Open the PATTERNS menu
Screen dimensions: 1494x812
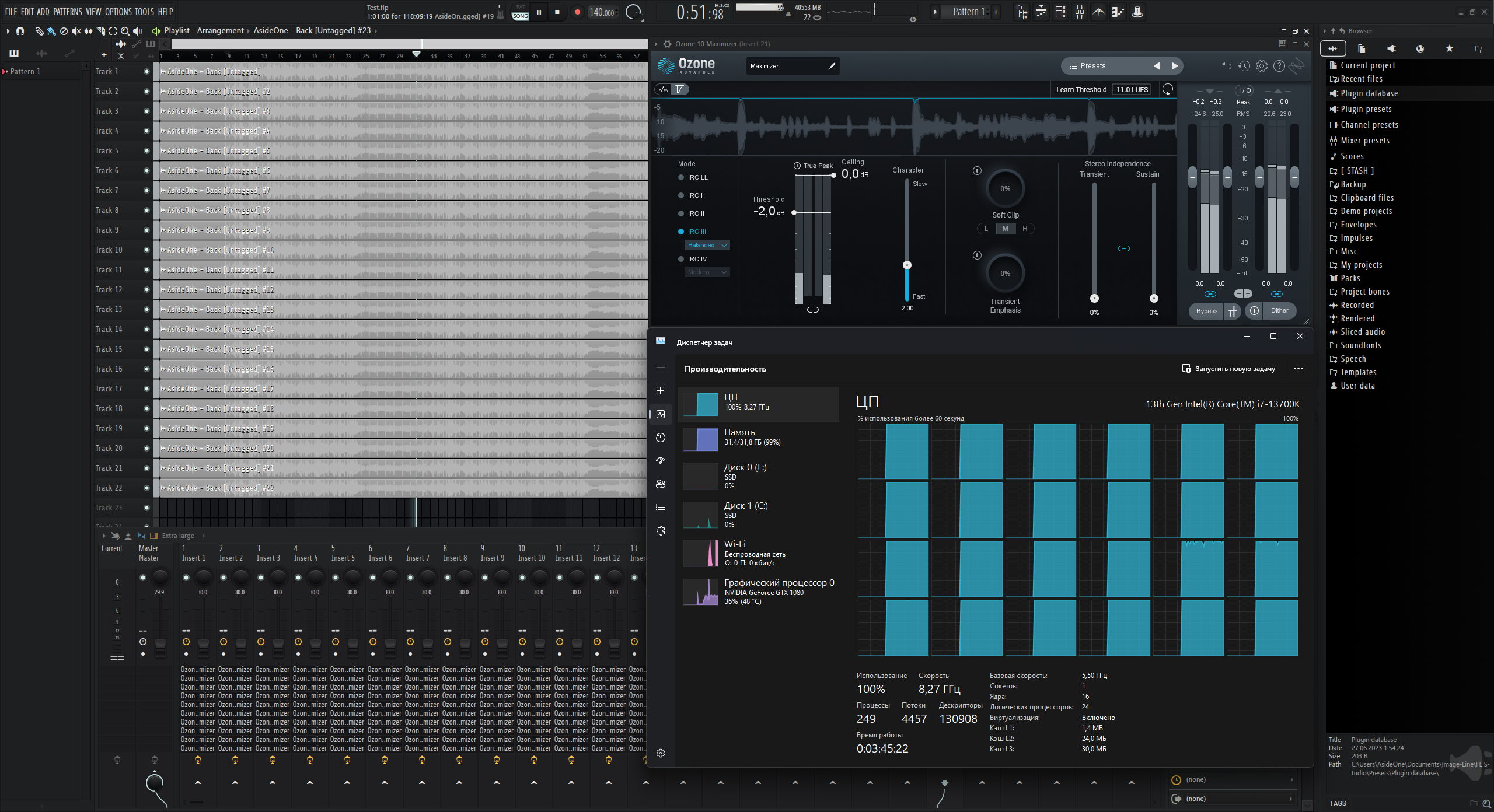67,12
